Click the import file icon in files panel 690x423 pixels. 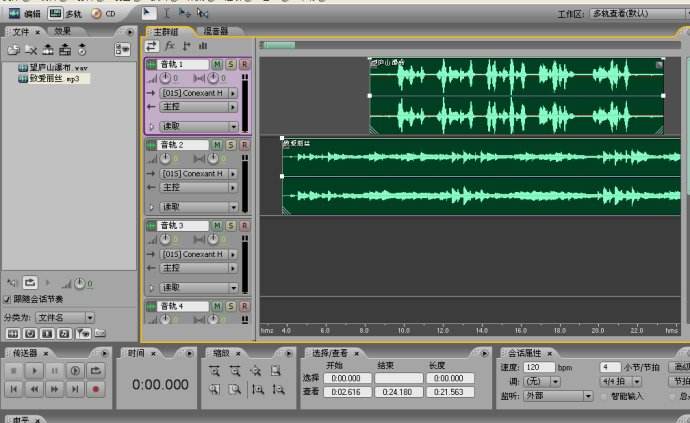(x=14, y=50)
